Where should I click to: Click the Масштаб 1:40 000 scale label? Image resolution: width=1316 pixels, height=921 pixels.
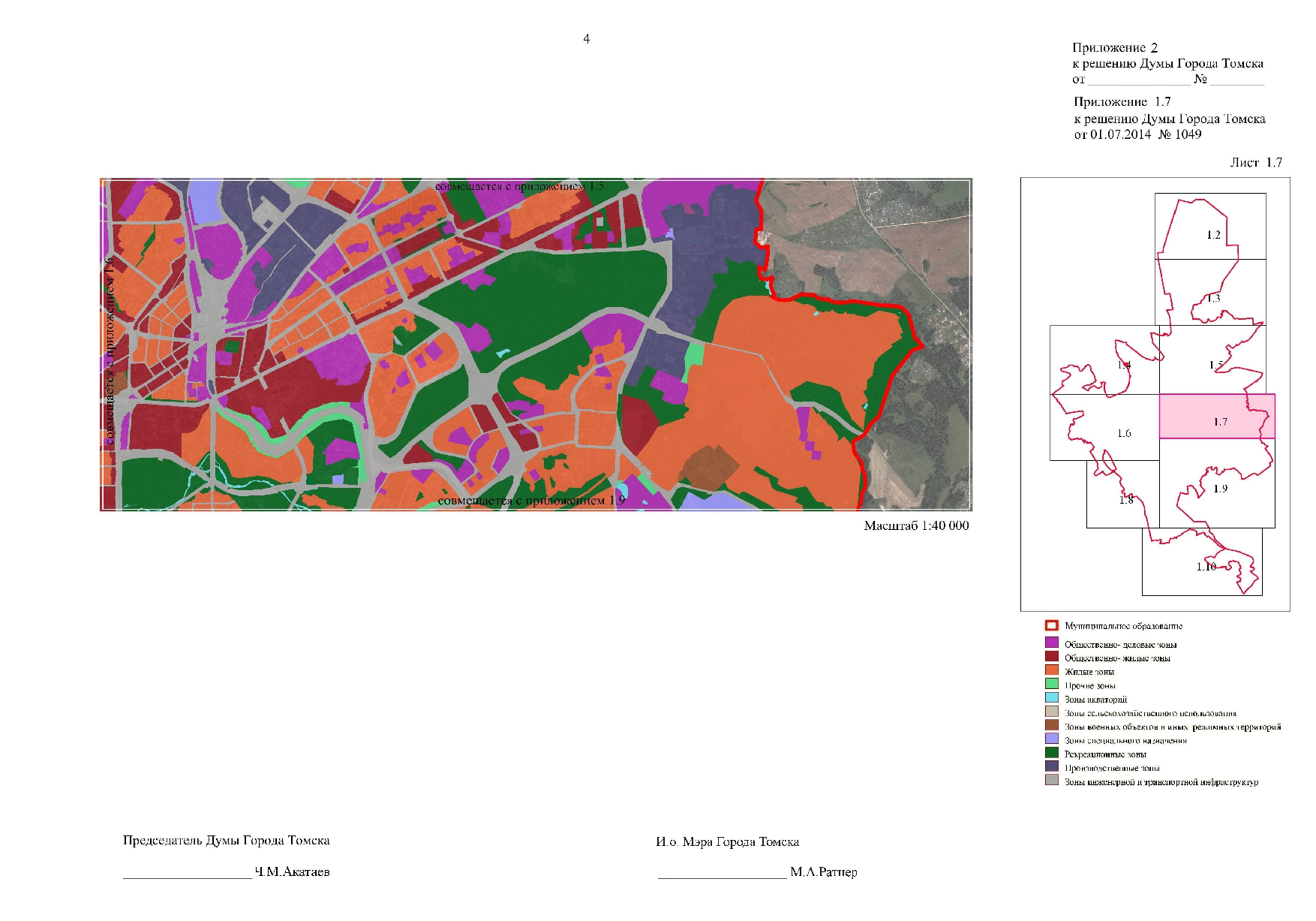(x=916, y=525)
